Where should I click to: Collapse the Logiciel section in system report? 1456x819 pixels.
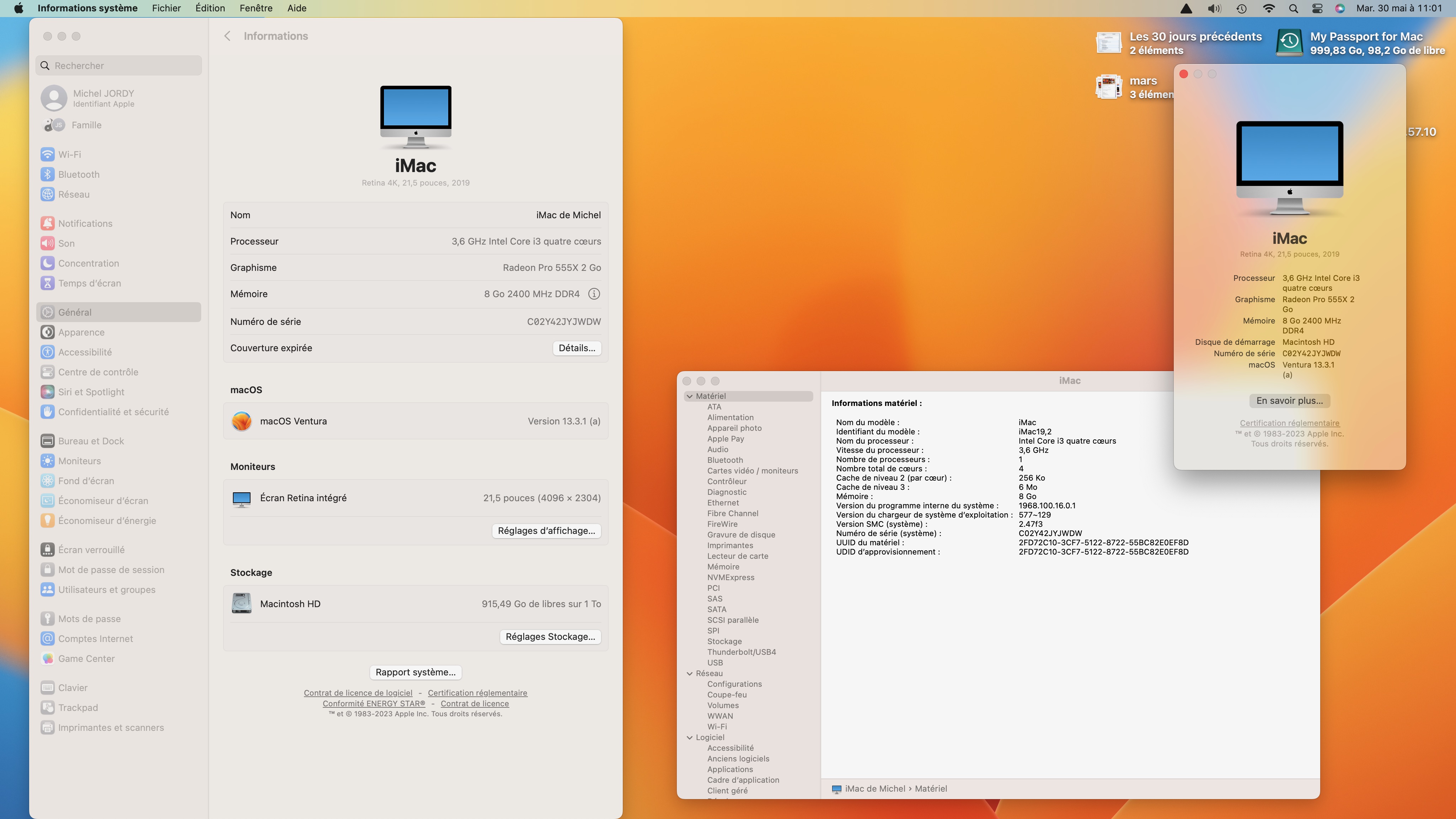[690, 738]
